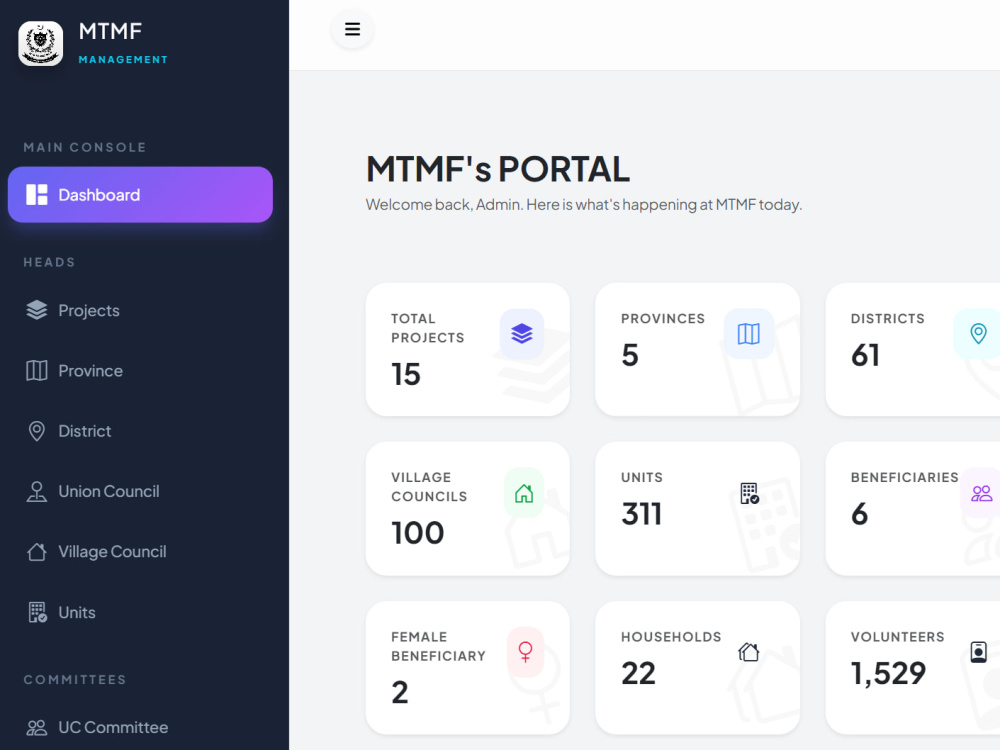Click the Projects layers icon in the sidebar
This screenshot has height=750, width=1000.
tap(37, 310)
